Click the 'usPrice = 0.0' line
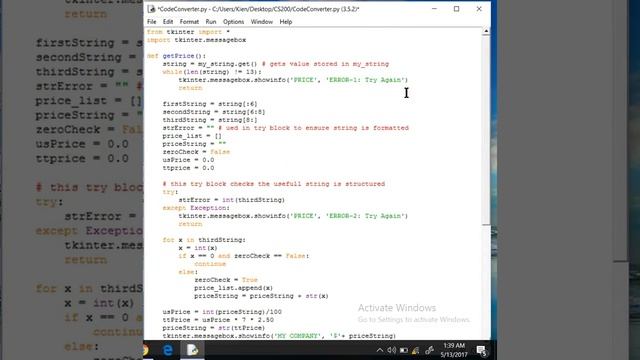The image size is (640, 360). [188, 160]
